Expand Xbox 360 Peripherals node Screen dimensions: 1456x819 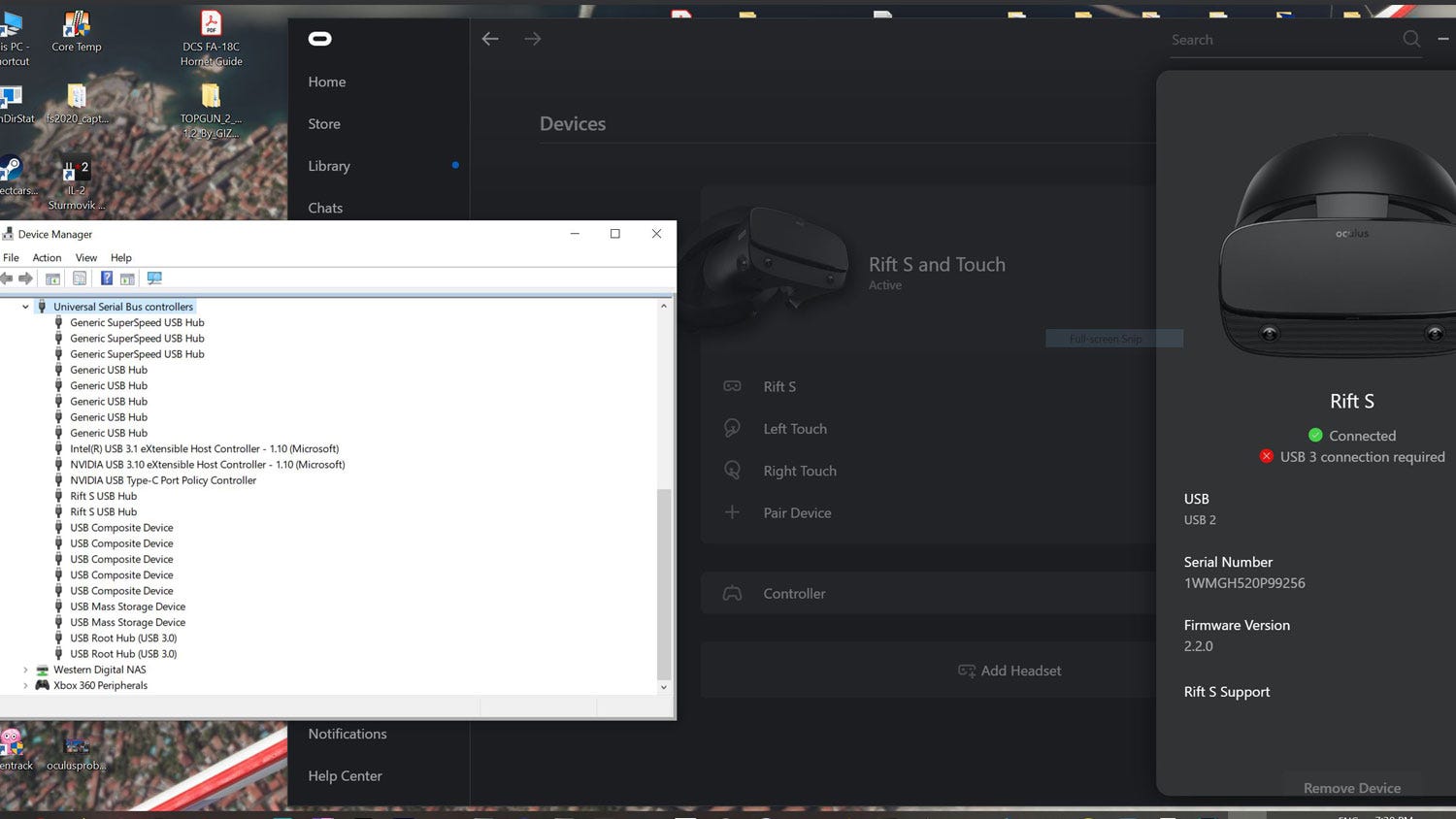pyautogui.click(x=25, y=685)
